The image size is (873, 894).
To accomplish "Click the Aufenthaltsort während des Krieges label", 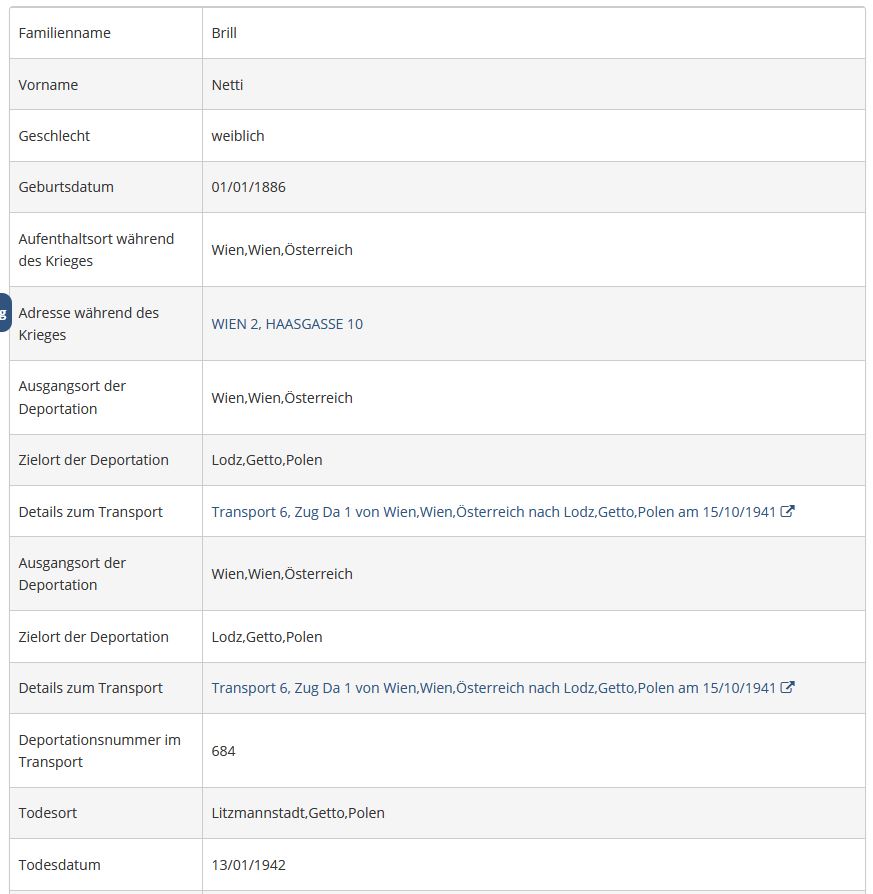I will coord(96,250).
